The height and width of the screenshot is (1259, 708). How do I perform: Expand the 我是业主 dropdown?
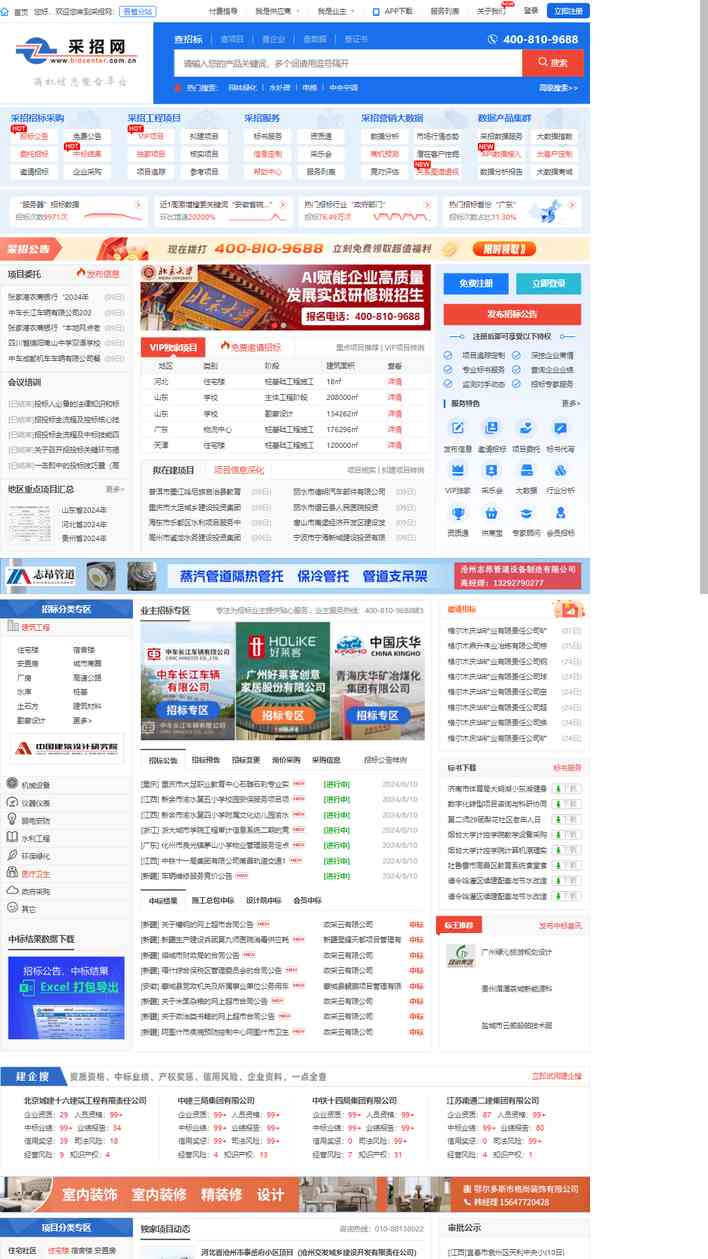[334, 11]
